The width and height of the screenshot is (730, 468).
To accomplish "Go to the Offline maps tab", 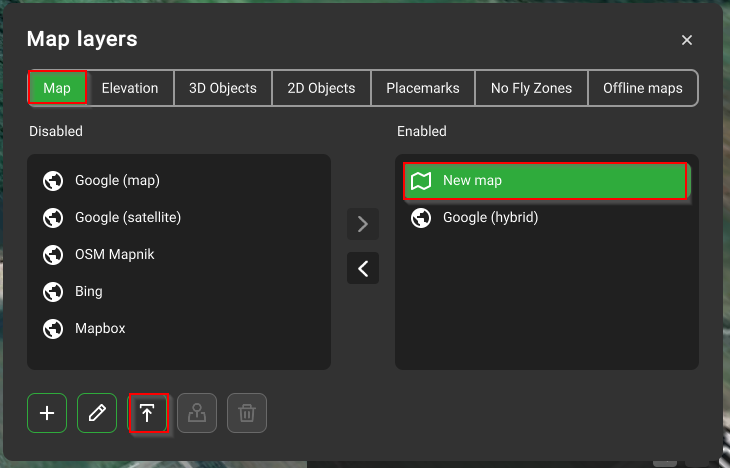I will [642, 88].
